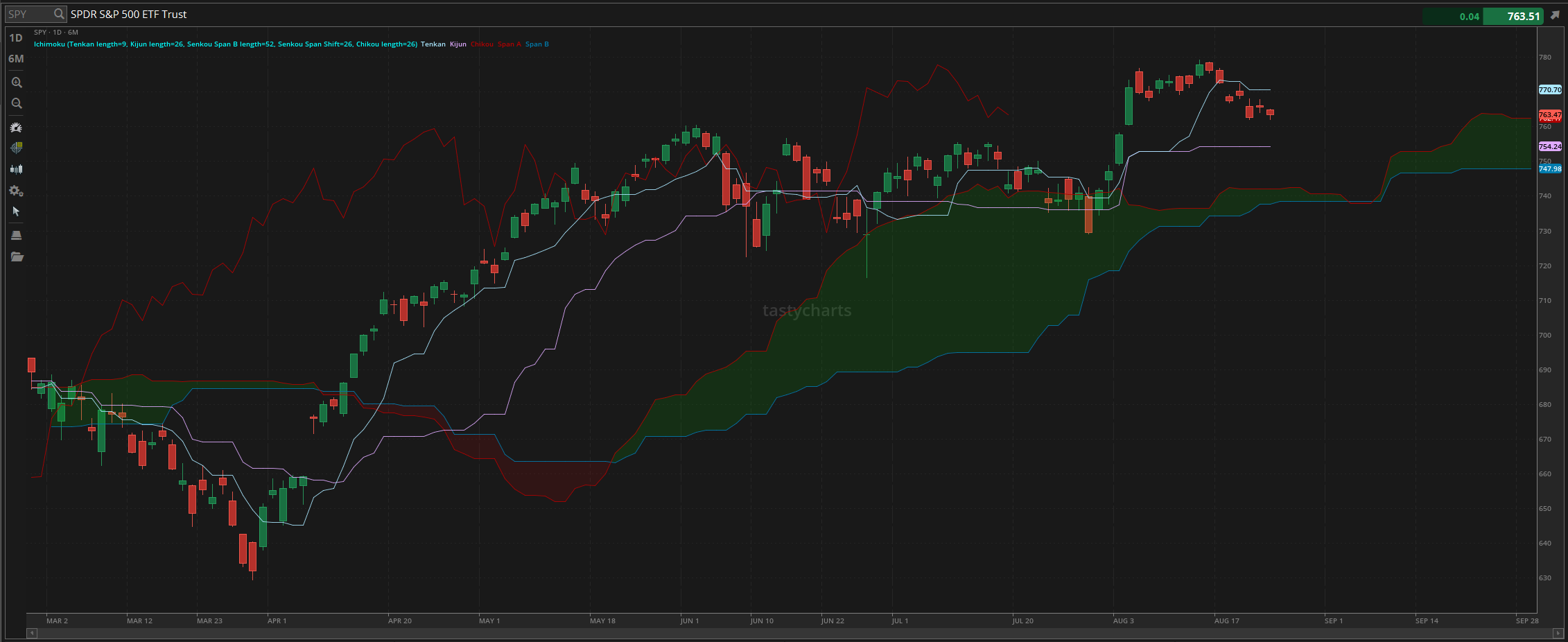1568x642 pixels.
Task: Click the JUN 1 date label
Action: point(690,621)
